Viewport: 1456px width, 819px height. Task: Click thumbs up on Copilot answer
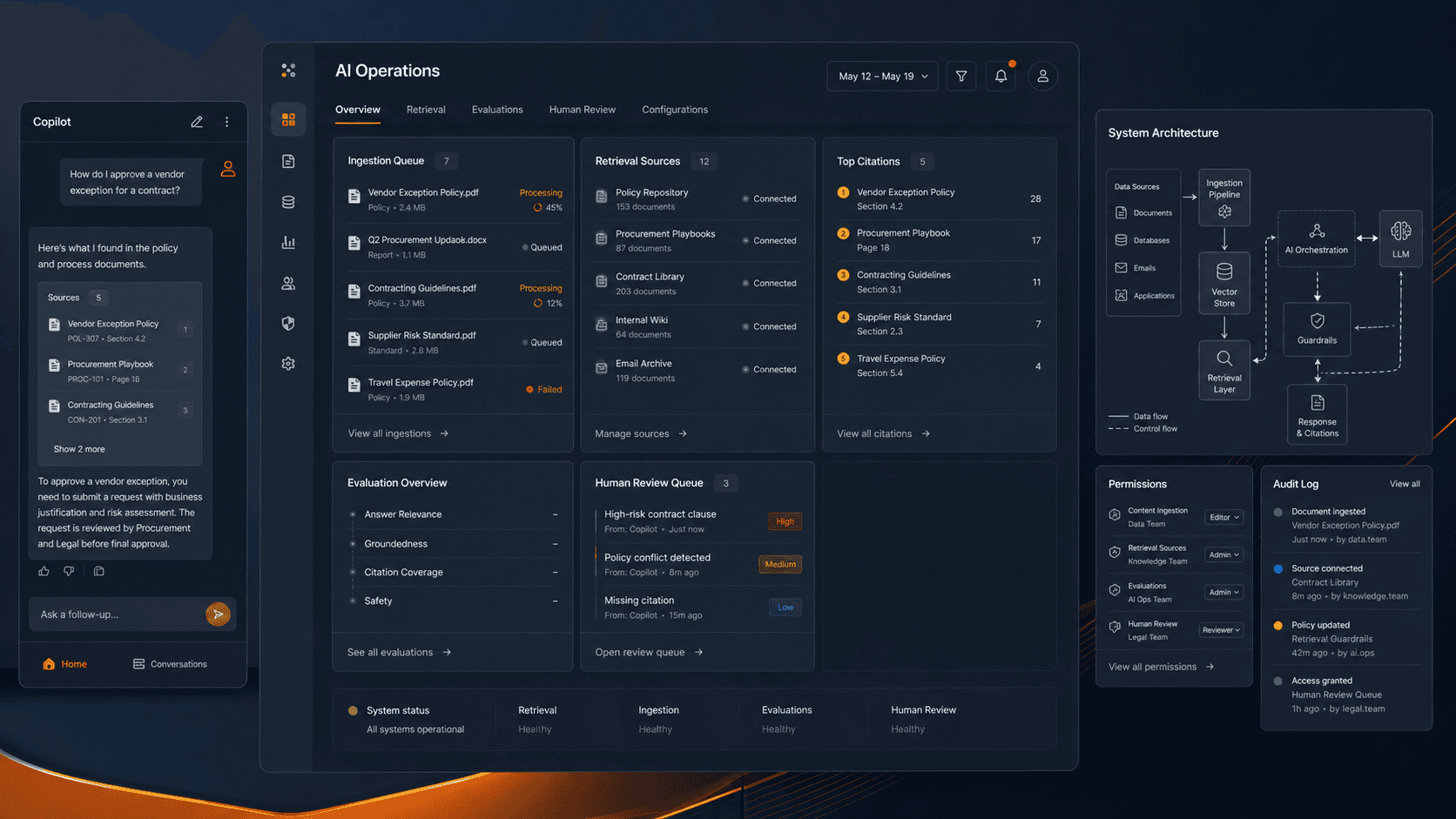[44, 571]
